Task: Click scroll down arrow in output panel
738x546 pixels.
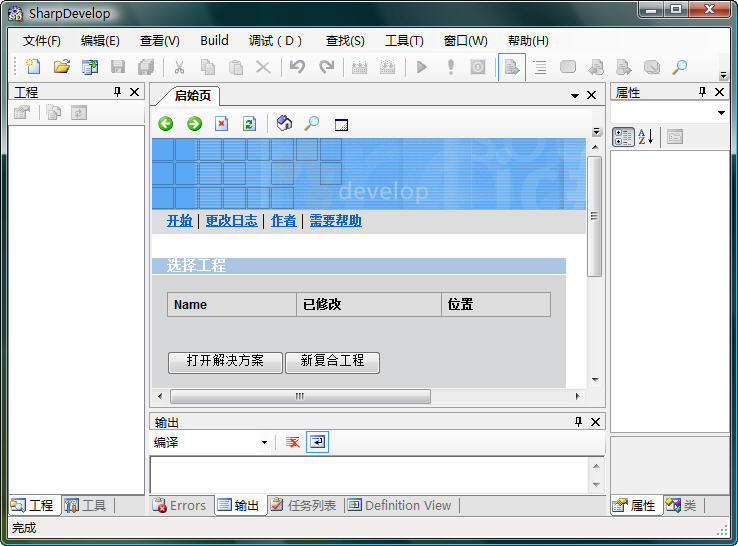Action: [596, 484]
